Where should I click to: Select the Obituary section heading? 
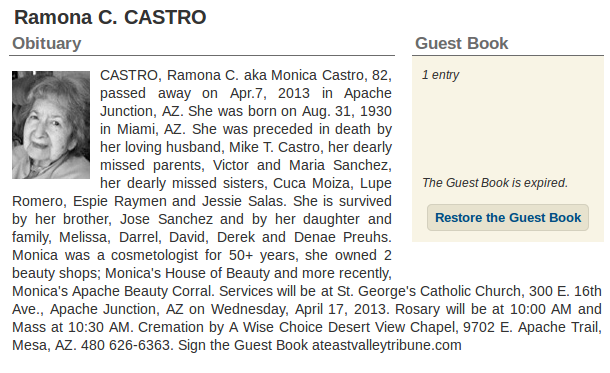(x=47, y=43)
